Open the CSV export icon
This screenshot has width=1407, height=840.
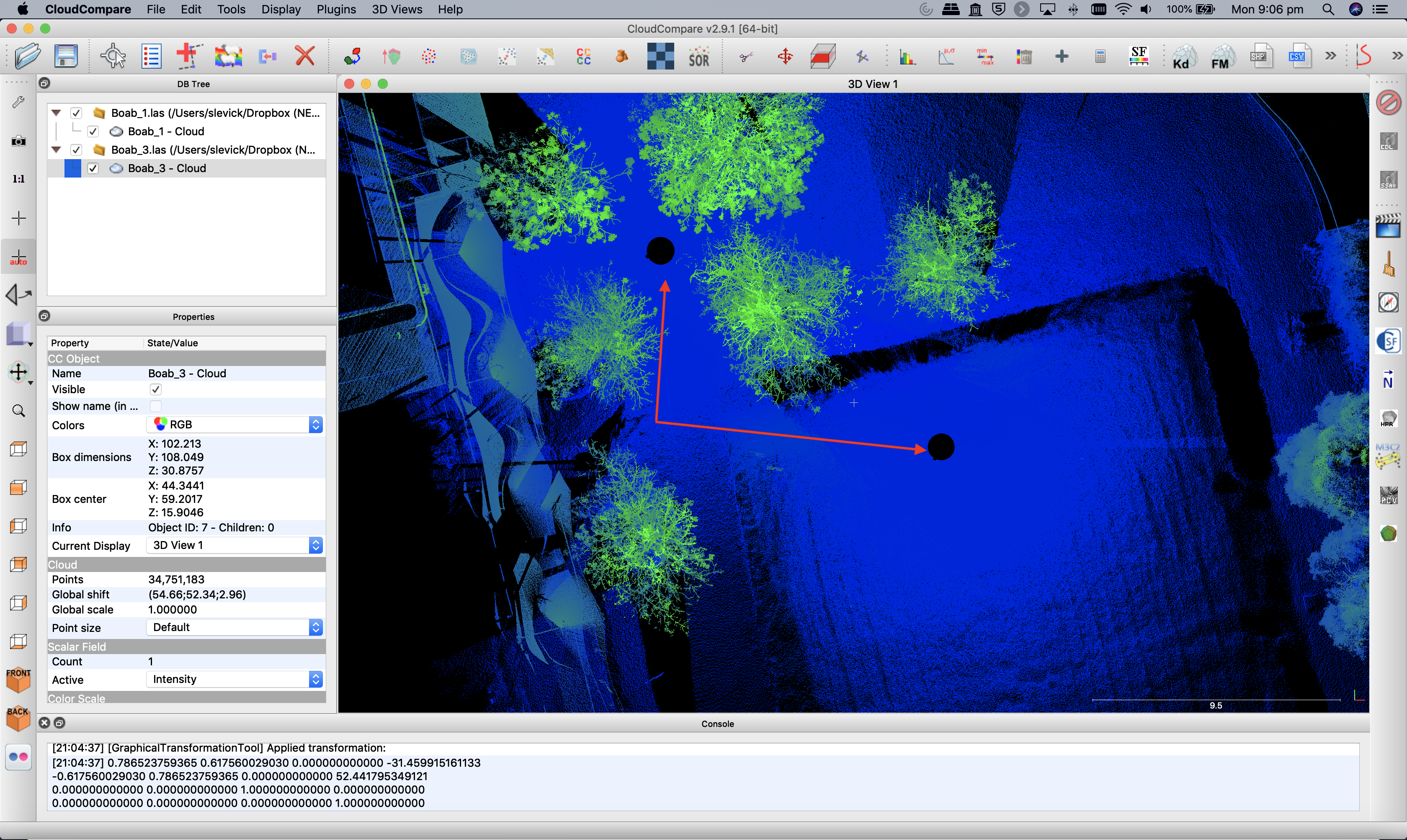(1299, 56)
